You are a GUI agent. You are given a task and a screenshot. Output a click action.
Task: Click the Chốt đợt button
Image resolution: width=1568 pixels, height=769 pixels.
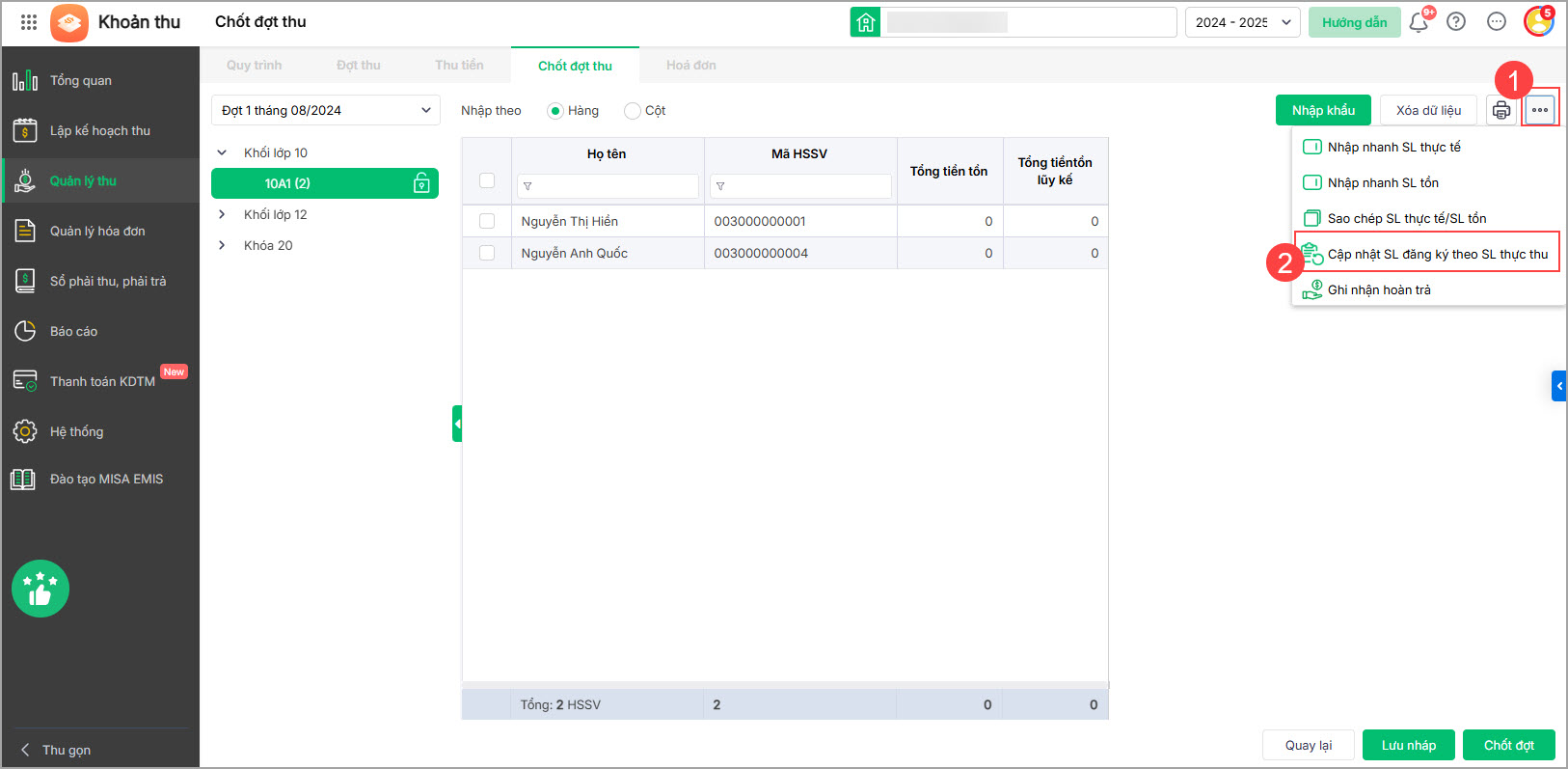[1509, 745]
